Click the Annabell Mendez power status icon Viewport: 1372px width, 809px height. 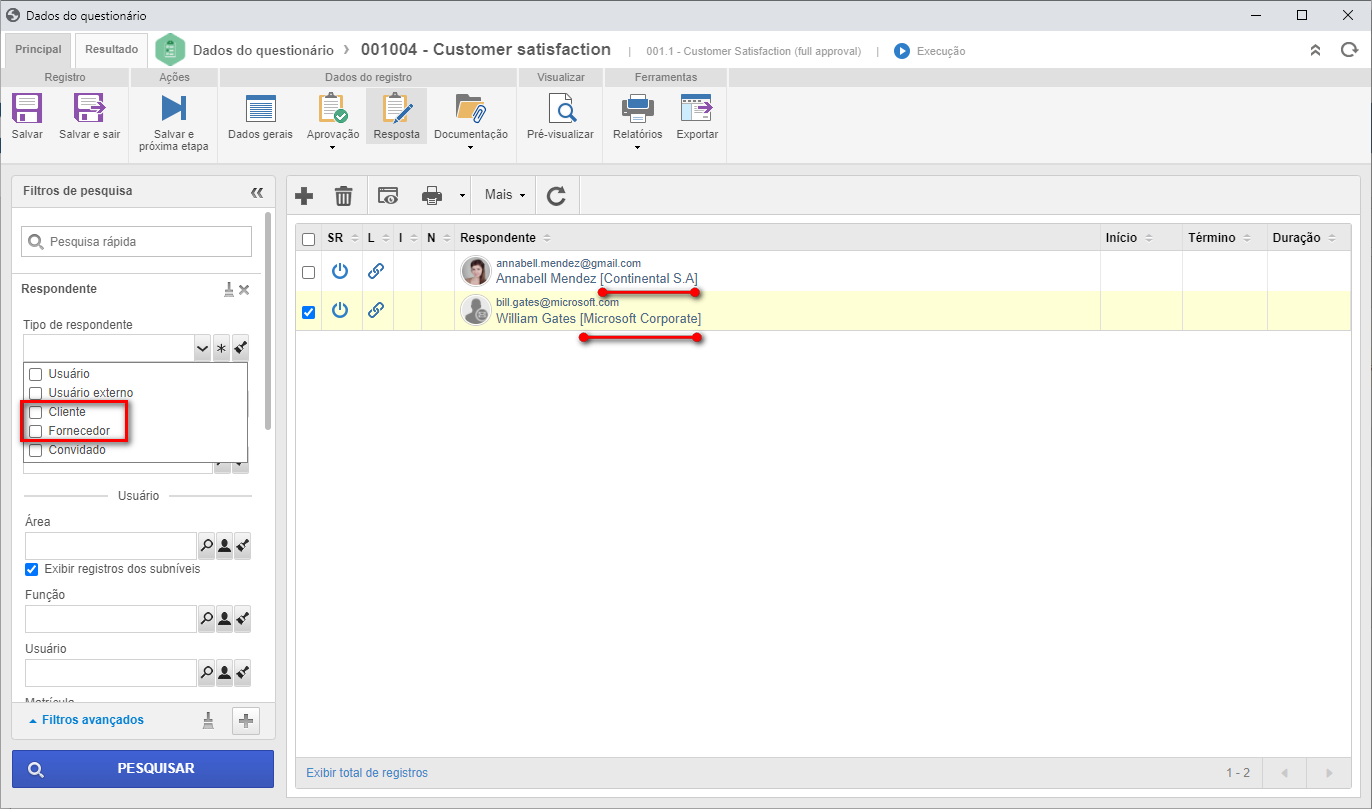coord(340,271)
